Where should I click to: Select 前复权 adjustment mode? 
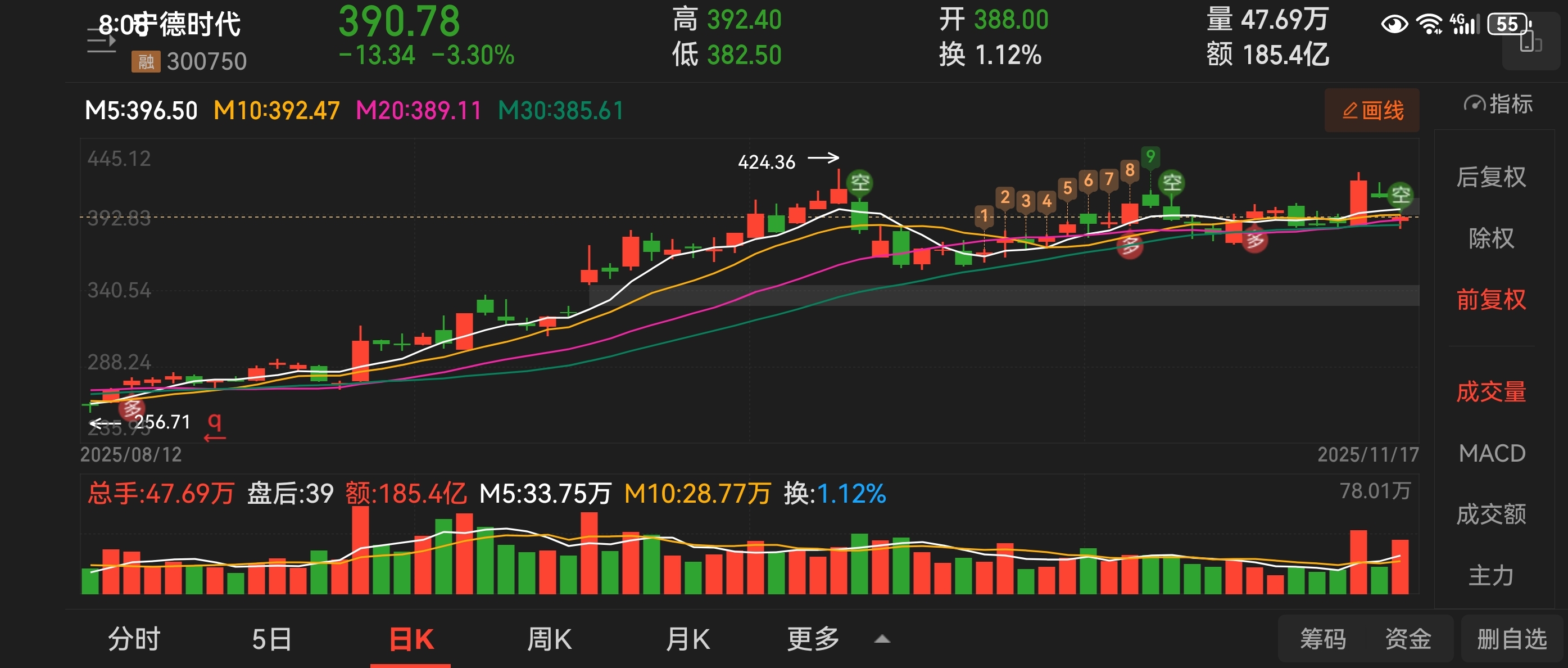coord(1490,300)
